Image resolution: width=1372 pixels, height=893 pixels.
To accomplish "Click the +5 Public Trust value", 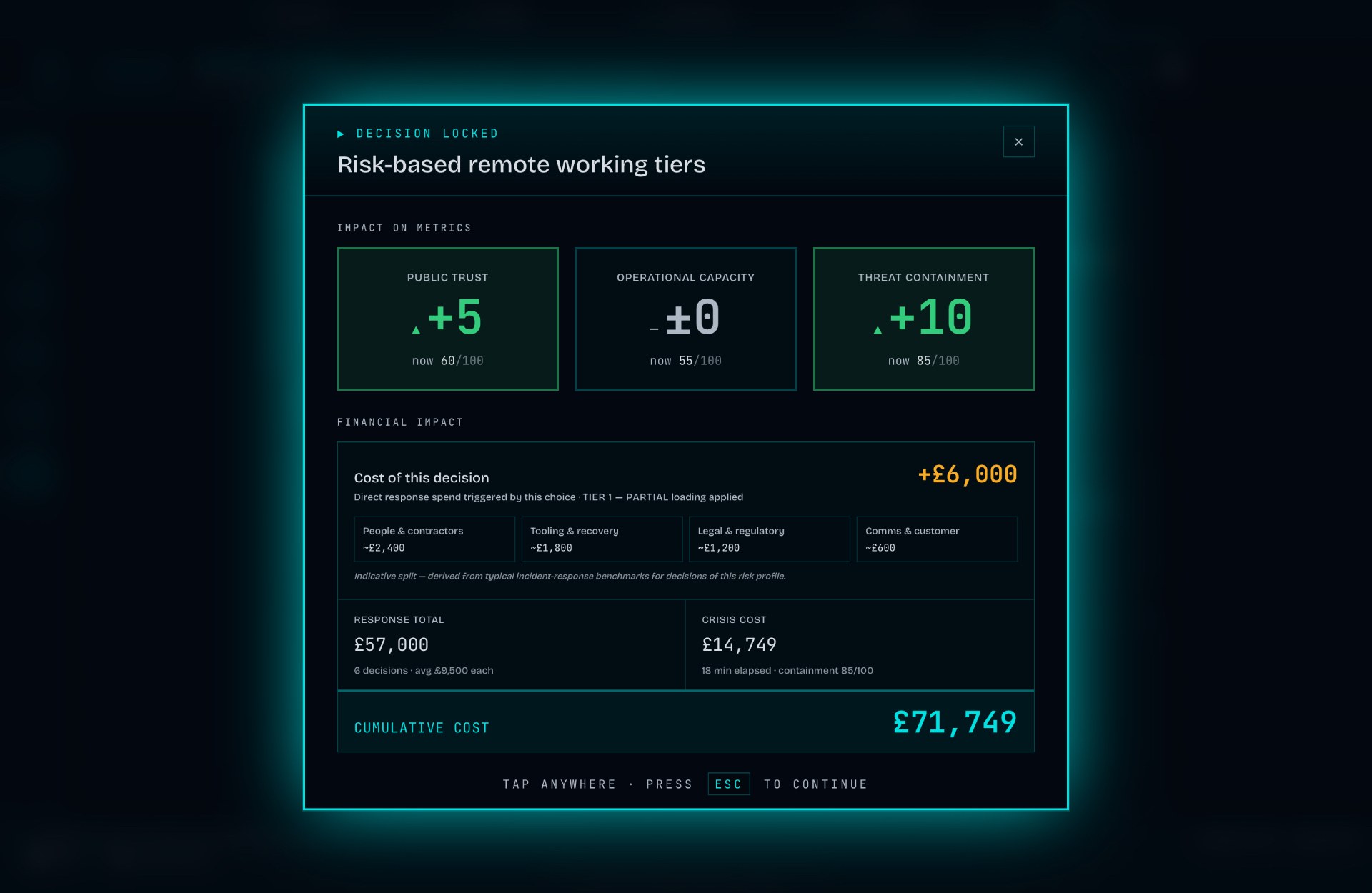I will 455,316.
